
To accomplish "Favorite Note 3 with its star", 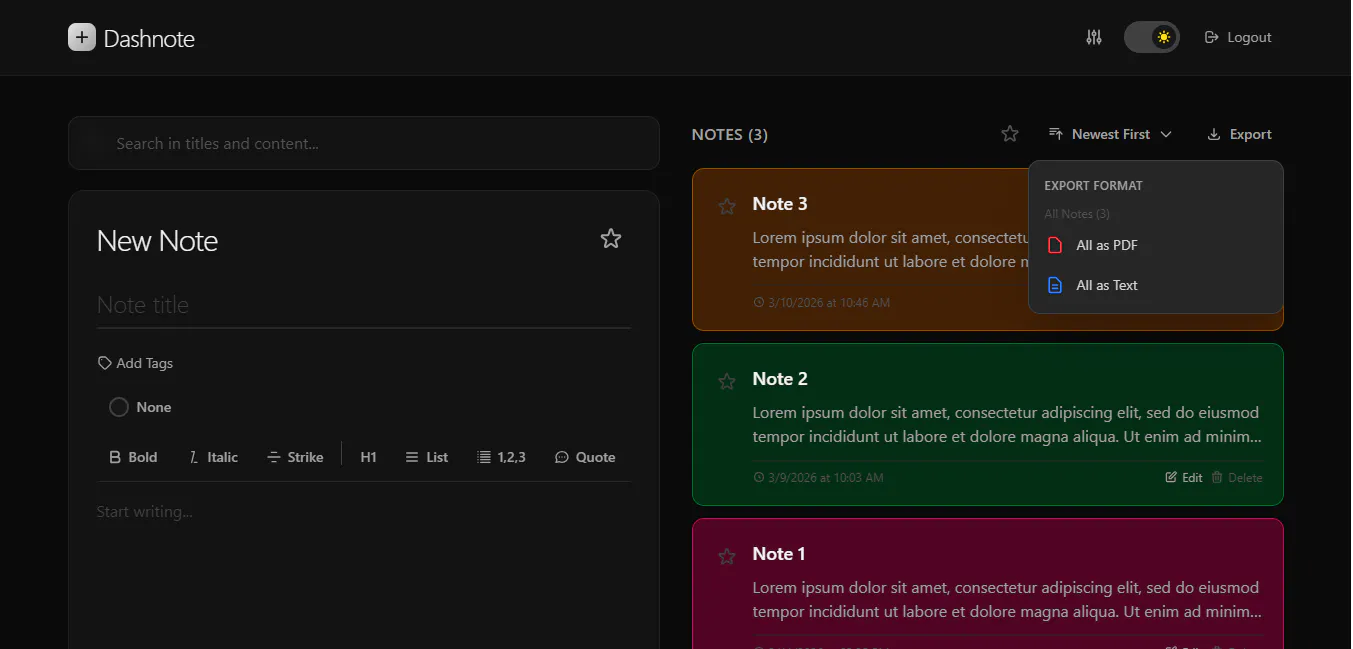I will click(727, 206).
